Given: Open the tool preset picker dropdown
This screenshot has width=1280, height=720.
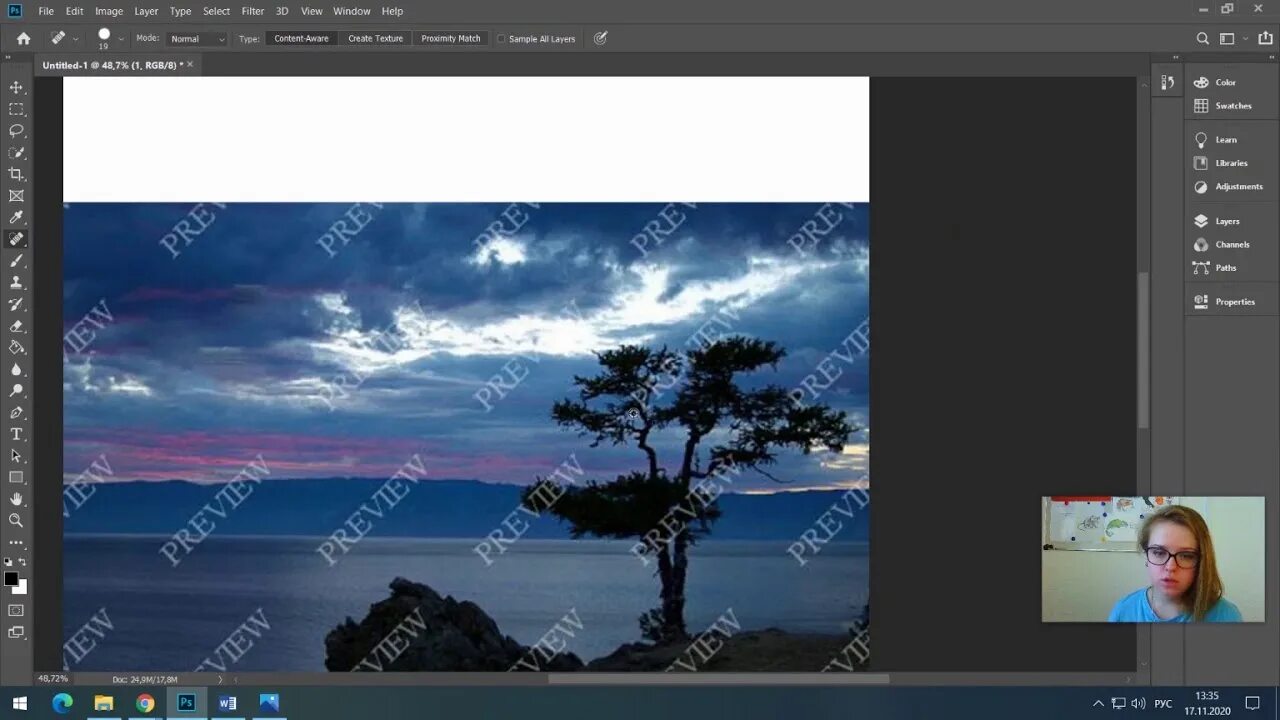Looking at the screenshot, I should pyautogui.click(x=75, y=39).
